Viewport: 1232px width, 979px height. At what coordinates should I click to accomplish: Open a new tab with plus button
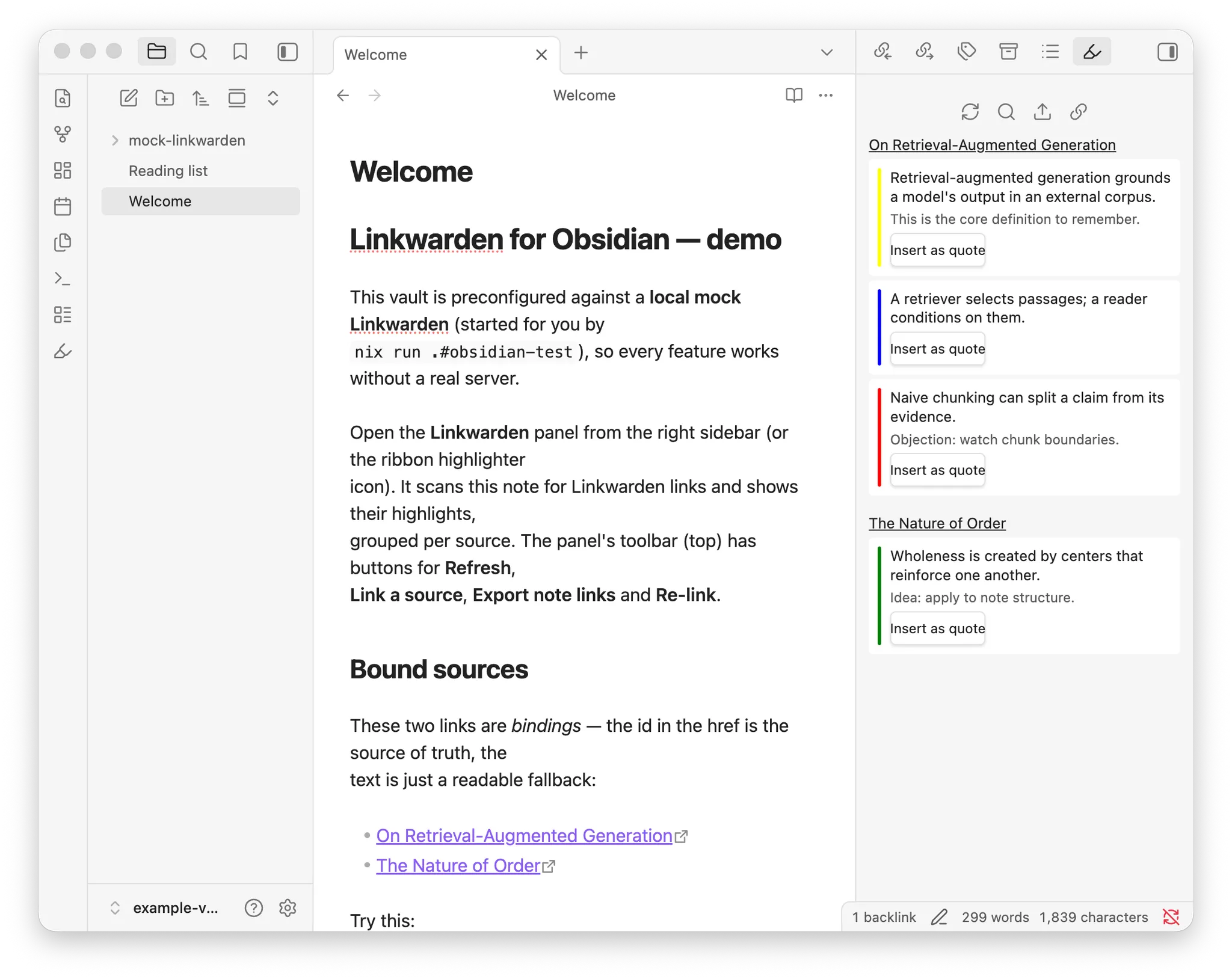coord(581,53)
